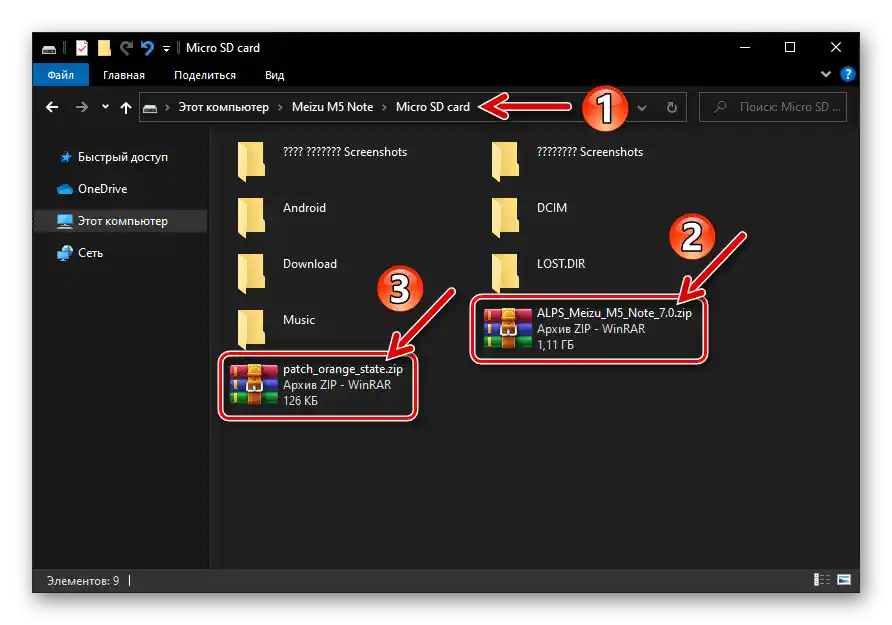This screenshot has width=892, height=625.
Task: Click the Быстрый доступ star icon
Action: click(65, 157)
